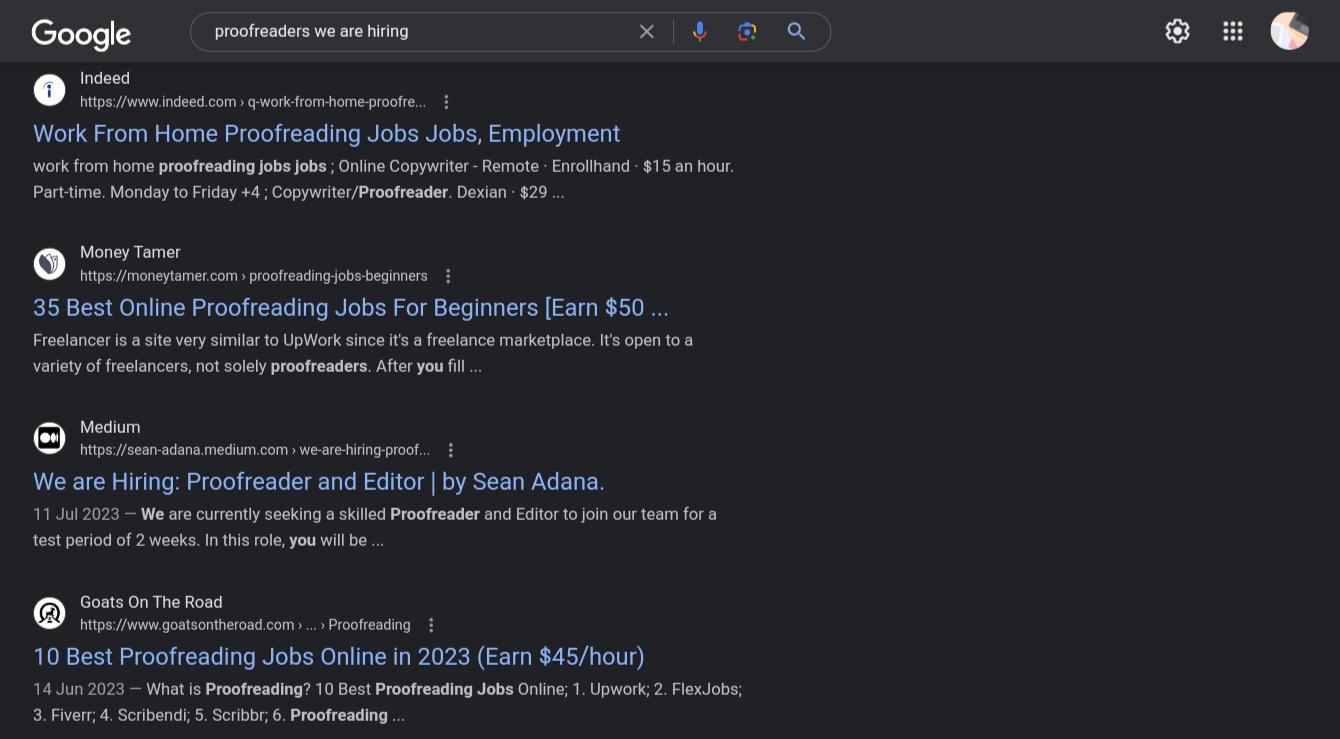Screen dimensions: 1340x739
Task: Open Google Lens image search
Action: point(747,32)
